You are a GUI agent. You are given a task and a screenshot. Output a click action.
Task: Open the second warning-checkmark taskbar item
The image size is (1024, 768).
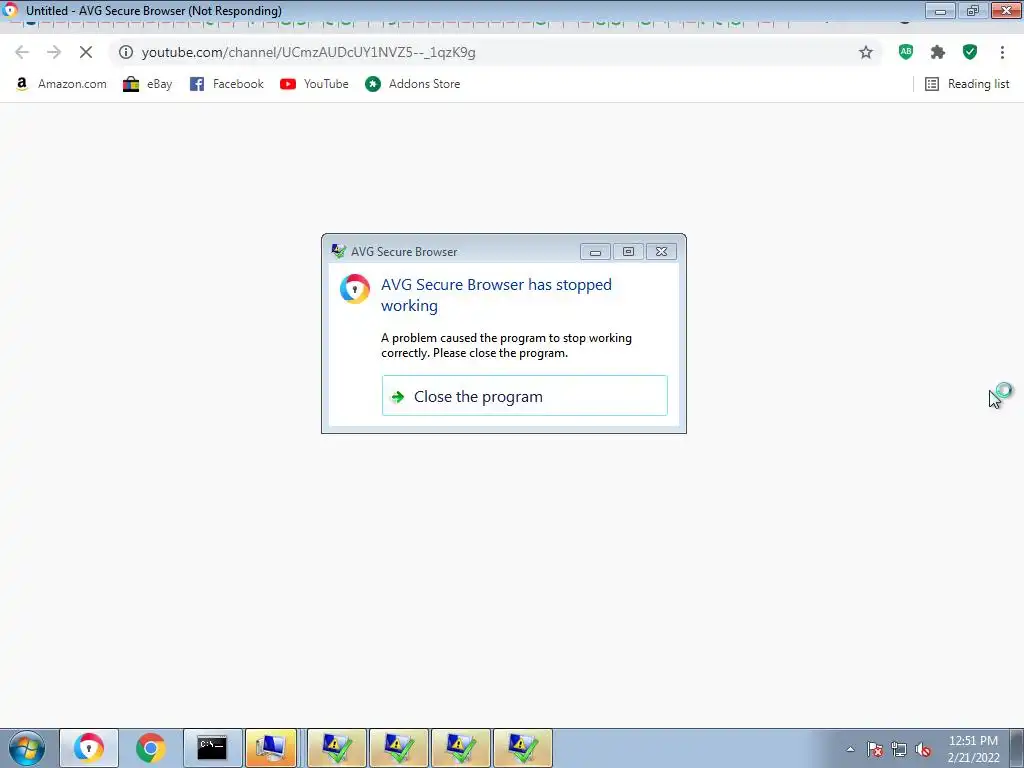pyautogui.click(x=399, y=748)
